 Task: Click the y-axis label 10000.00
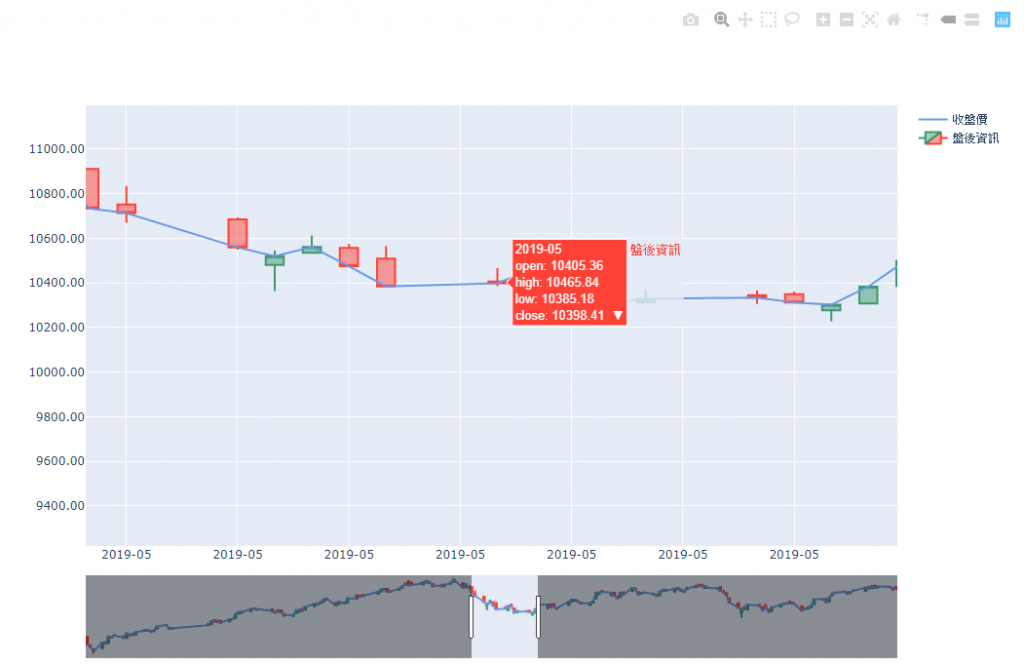57,372
